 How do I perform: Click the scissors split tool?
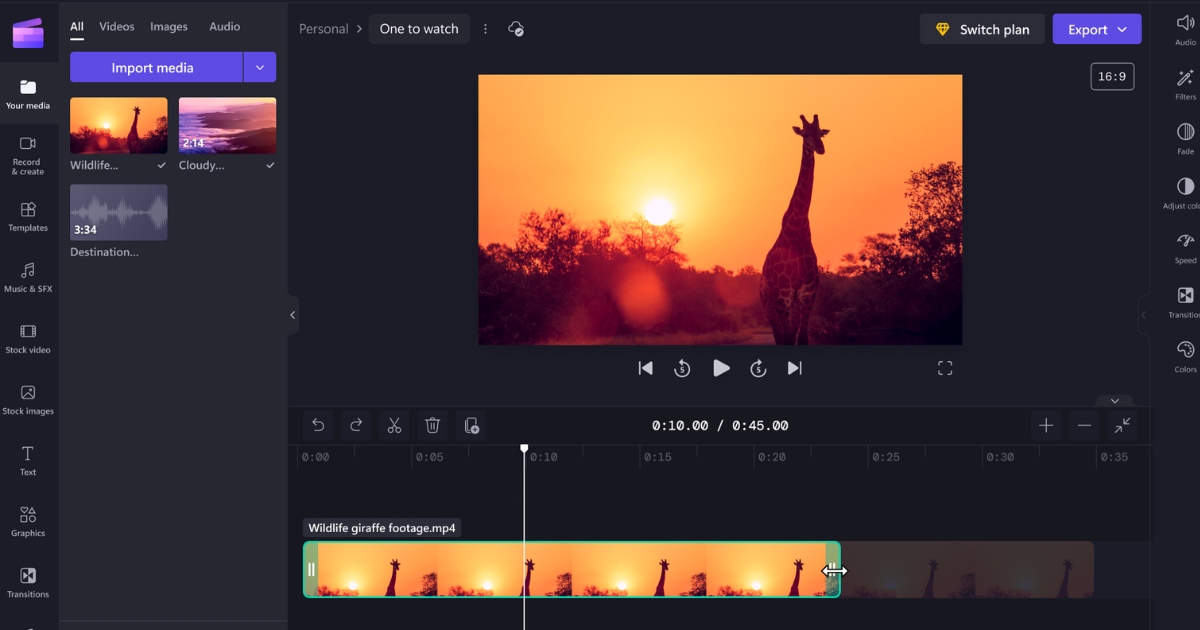[x=394, y=425]
